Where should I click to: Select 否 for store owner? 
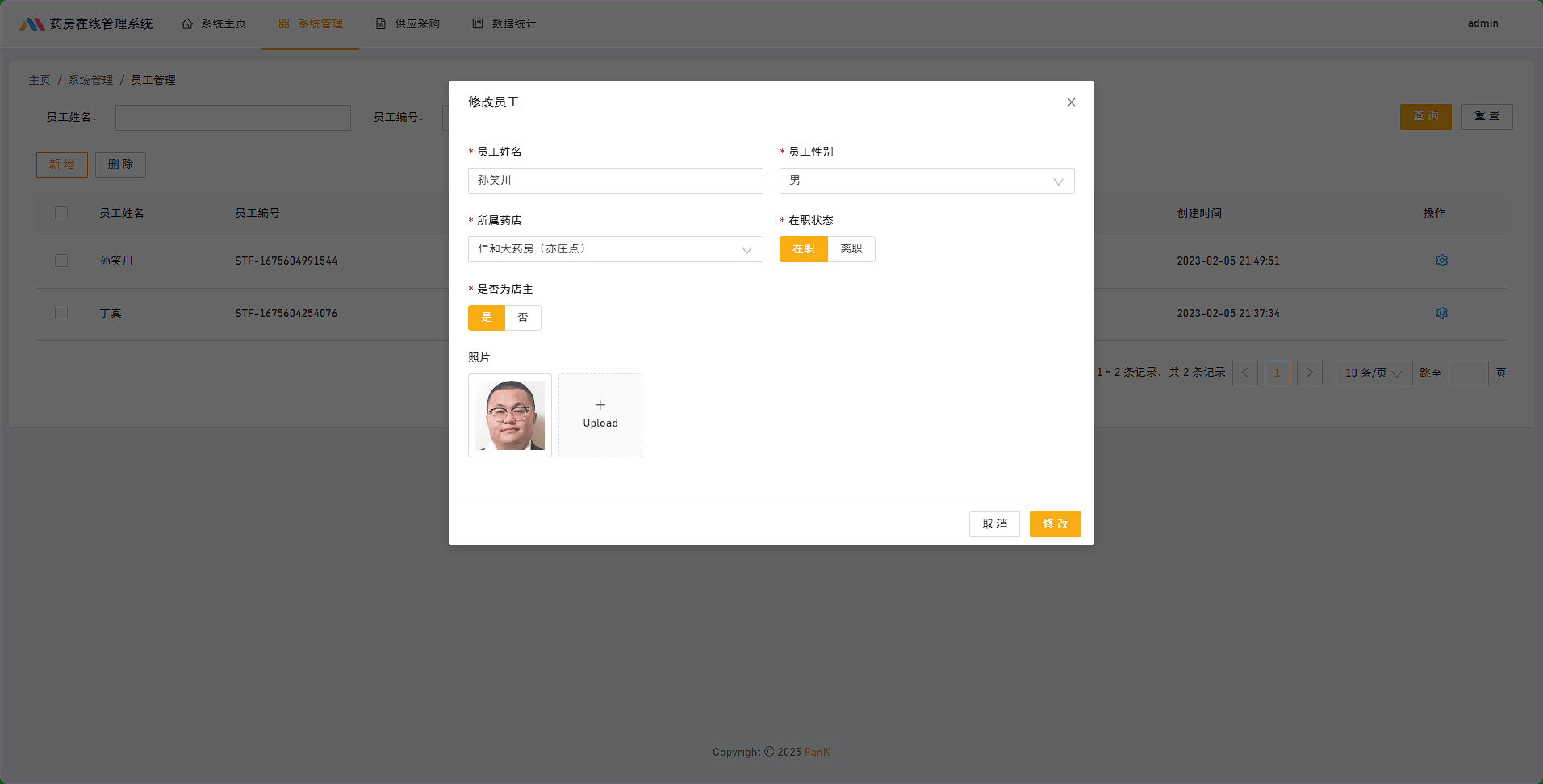point(523,318)
